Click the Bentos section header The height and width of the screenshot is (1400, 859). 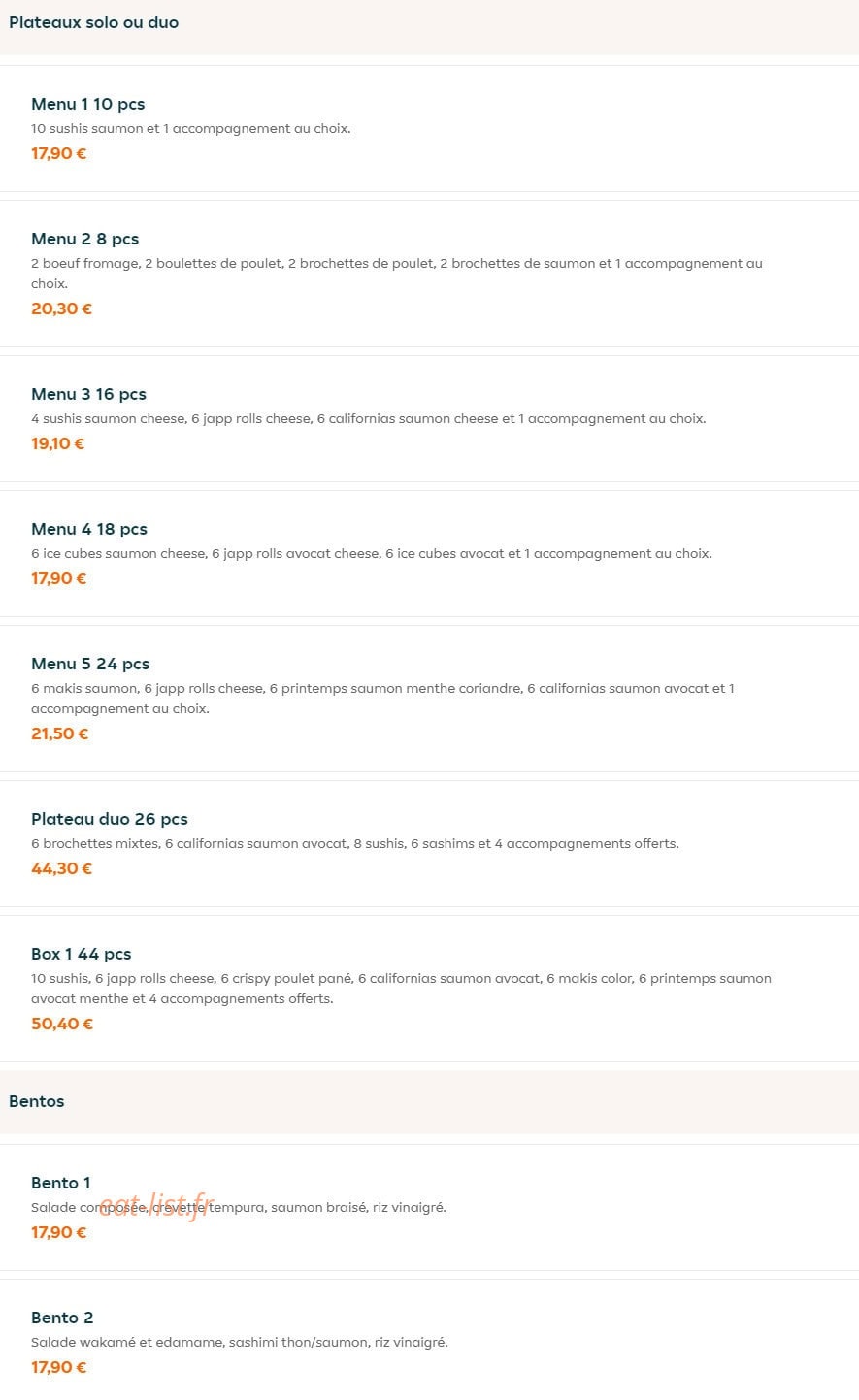point(37,1101)
